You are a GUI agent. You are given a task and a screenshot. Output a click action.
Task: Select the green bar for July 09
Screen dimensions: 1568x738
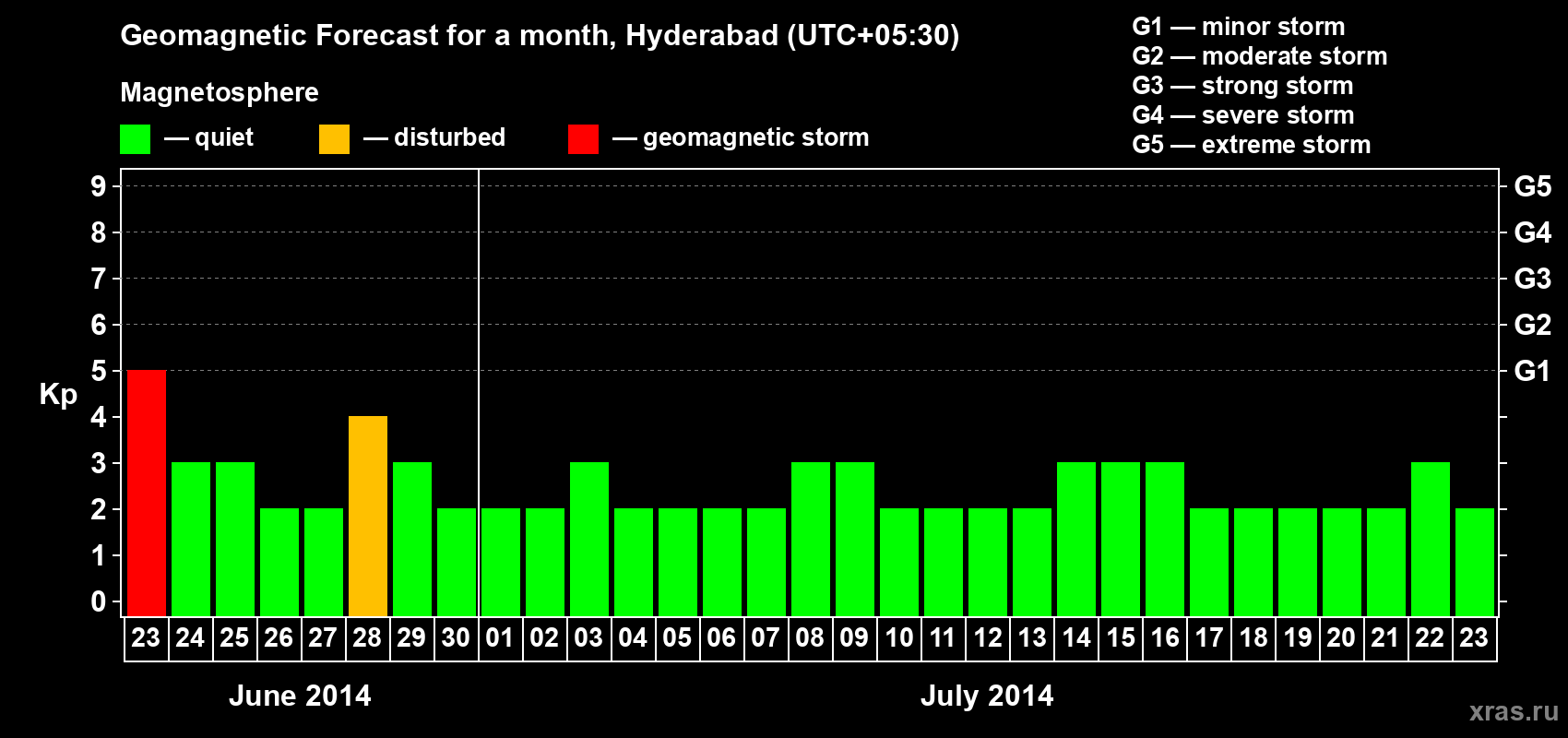tap(855, 539)
